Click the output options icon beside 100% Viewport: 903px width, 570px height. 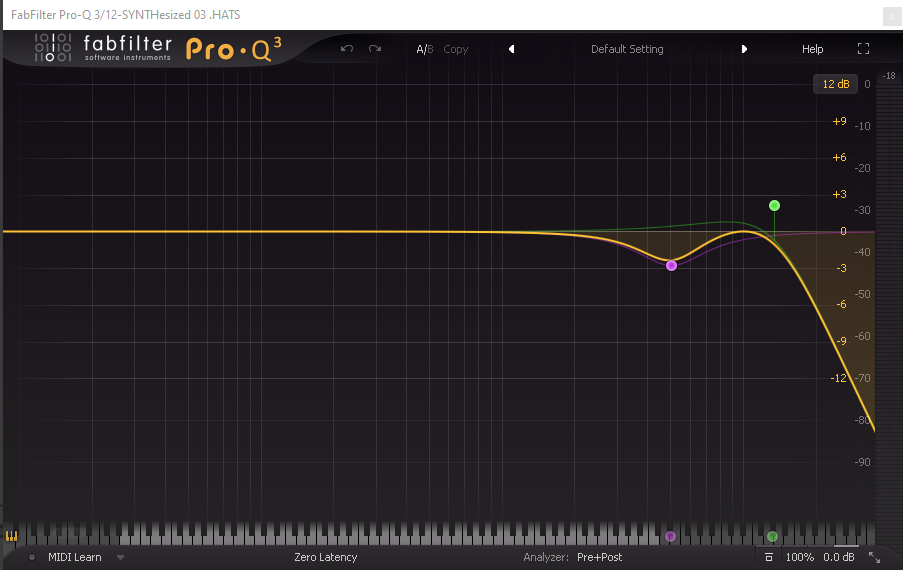[769, 557]
